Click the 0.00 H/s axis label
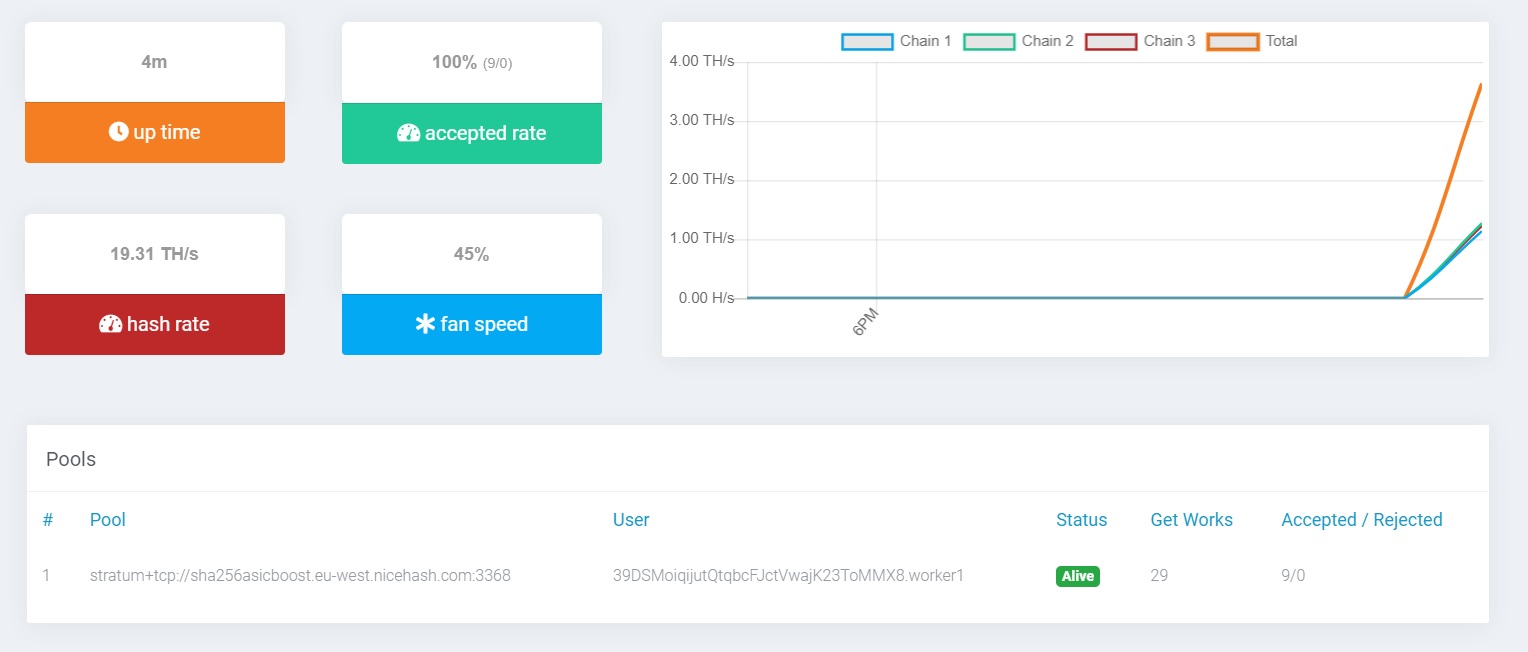The height and width of the screenshot is (652, 1528). (x=706, y=297)
